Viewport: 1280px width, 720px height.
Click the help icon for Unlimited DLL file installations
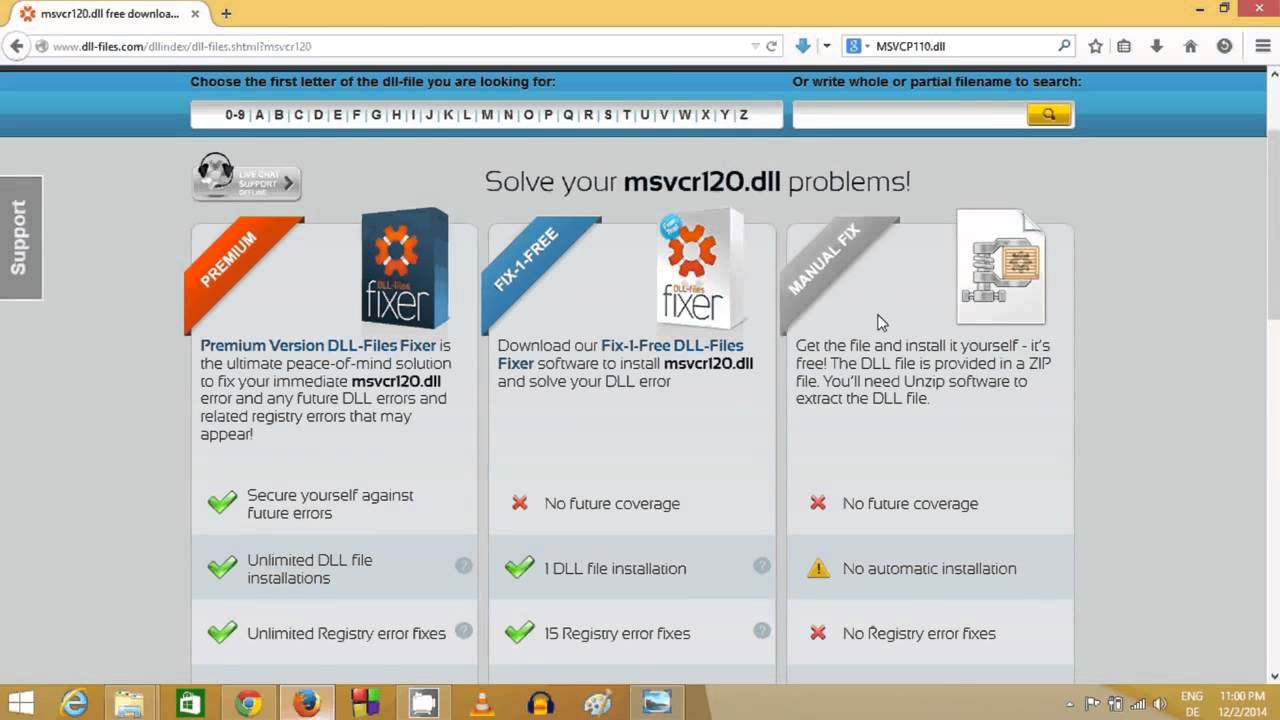463,566
